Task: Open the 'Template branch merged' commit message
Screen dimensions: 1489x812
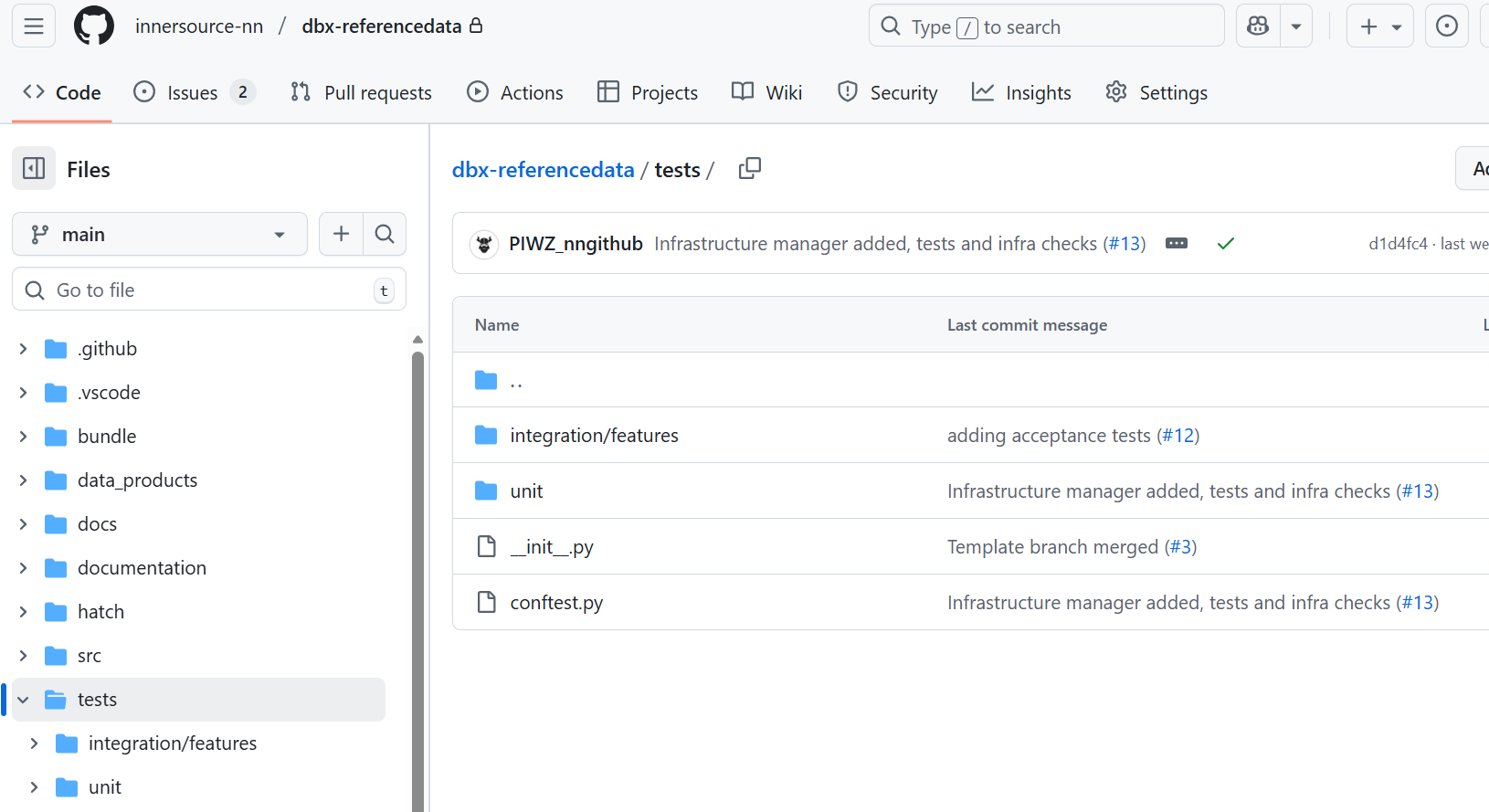Action: (x=1052, y=547)
